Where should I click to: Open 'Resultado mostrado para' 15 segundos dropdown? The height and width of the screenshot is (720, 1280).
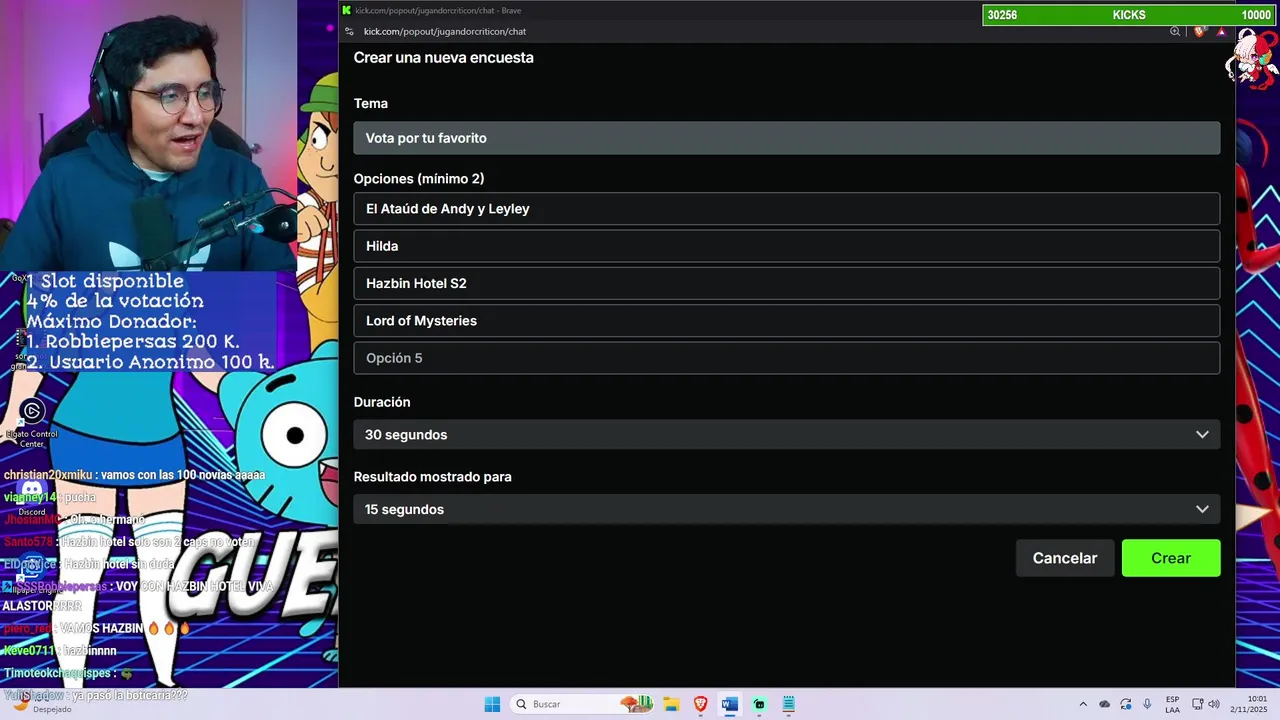tap(786, 510)
